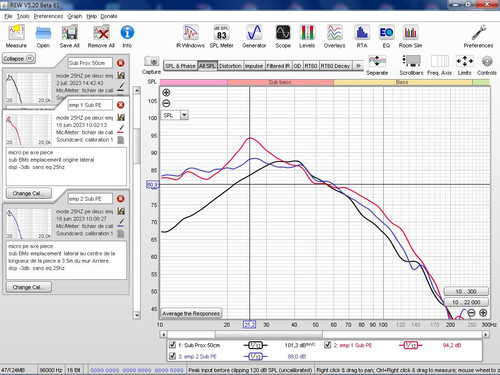The height and width of the screenshot is (375, 500).
Task: Click the horizontal graph scrollbar thumb
Action: pos(269,334)
